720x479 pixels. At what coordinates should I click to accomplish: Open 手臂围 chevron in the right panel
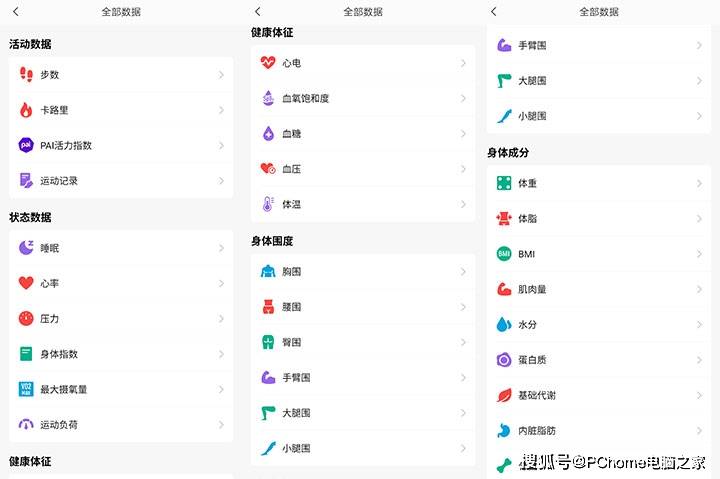[x=699, y=45]
